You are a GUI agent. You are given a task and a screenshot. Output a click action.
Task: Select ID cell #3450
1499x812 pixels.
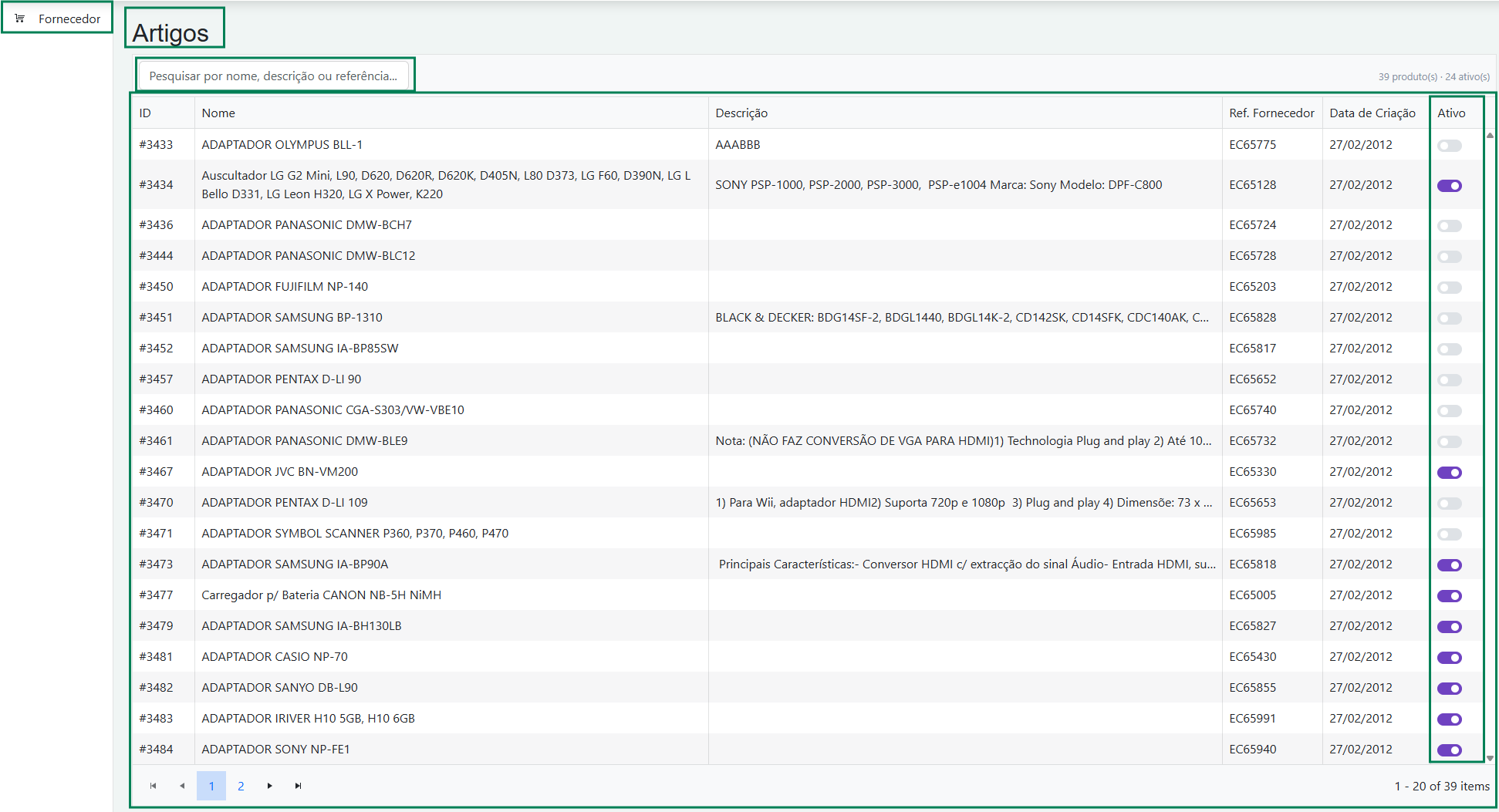coord(163,286)
